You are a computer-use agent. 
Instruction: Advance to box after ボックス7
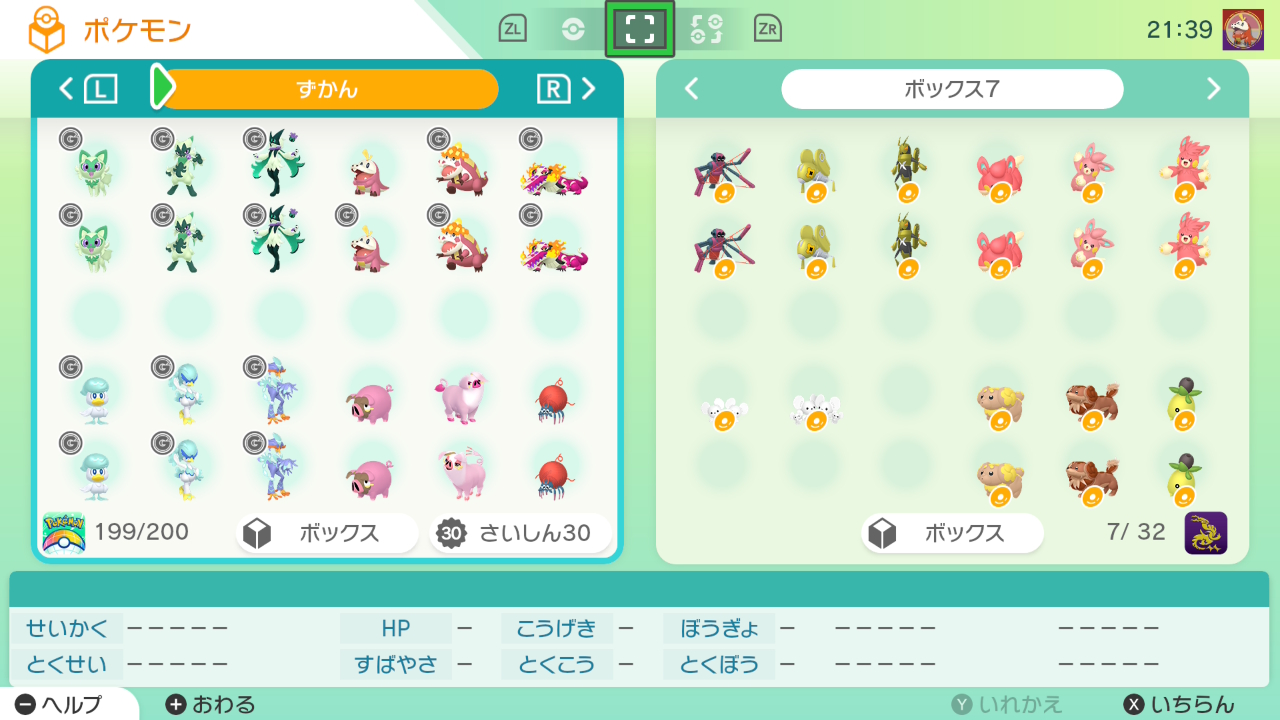[1214, 89]
